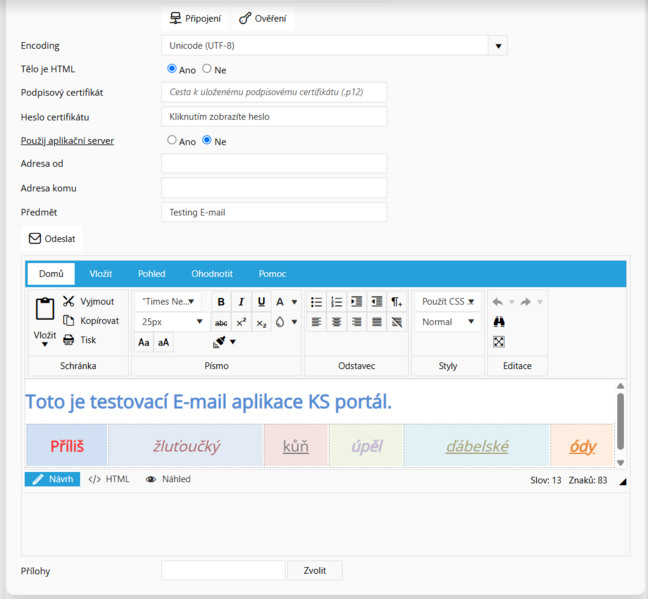Open the Použij aplikační server link
Screen dimensions: 648x599
tap(67, 141)
